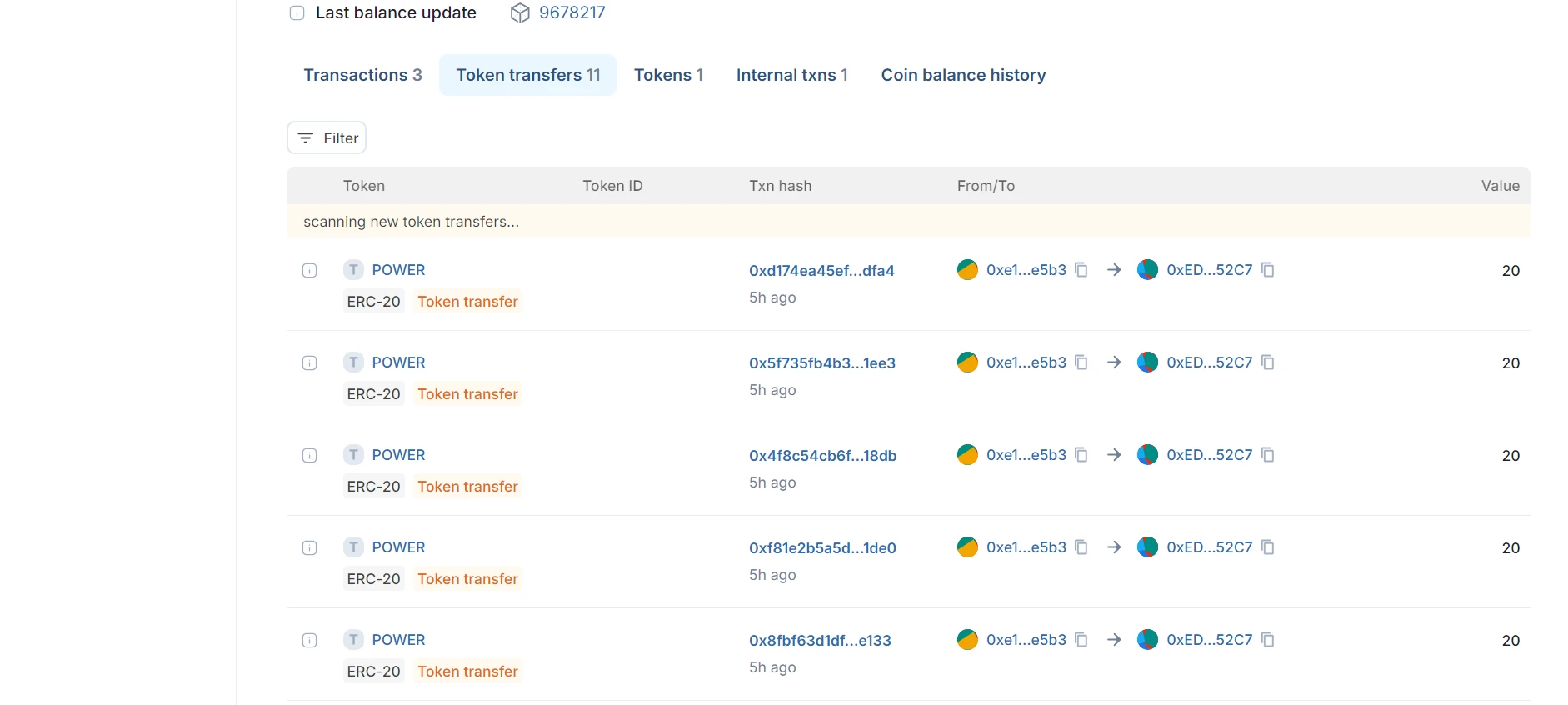Open transaction hash 0x5f735fb4b3...1ee3

coord(821,363)
